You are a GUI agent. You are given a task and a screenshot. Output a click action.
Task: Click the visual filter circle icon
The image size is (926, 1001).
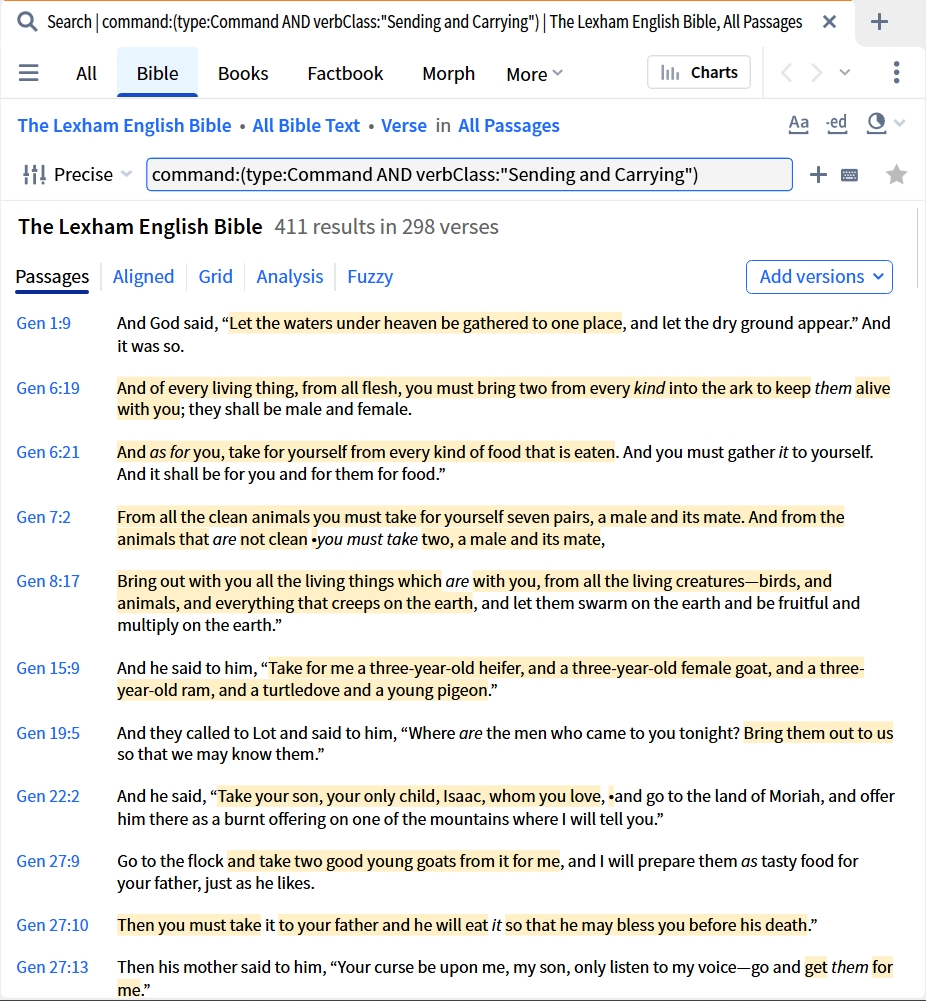click(x=876, y=123)
